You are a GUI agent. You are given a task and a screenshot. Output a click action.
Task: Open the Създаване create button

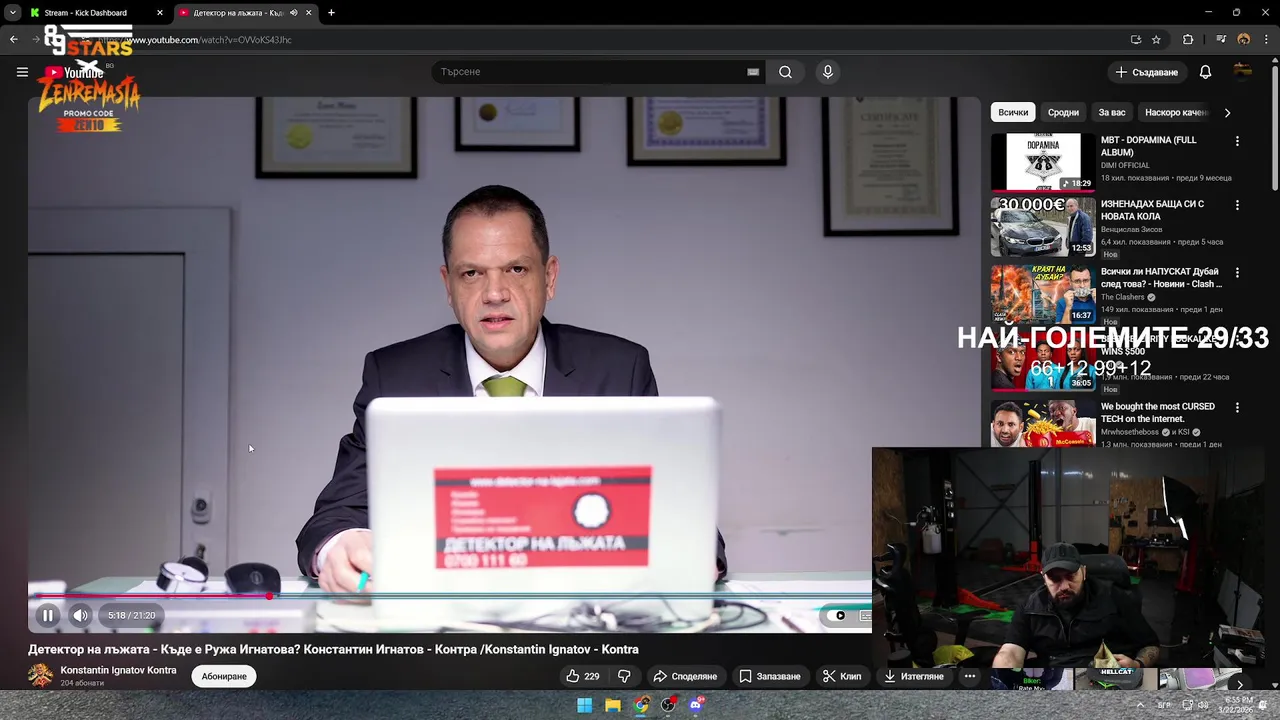(1147, 72)
